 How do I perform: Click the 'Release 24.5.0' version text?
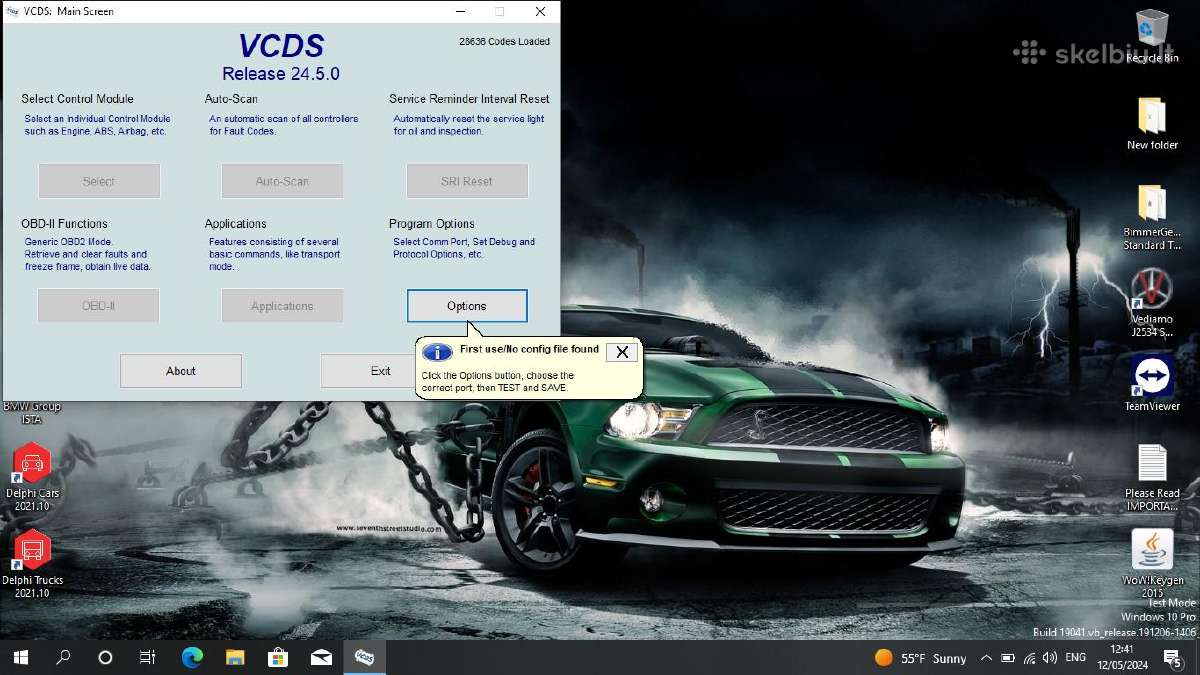[281, 74]
